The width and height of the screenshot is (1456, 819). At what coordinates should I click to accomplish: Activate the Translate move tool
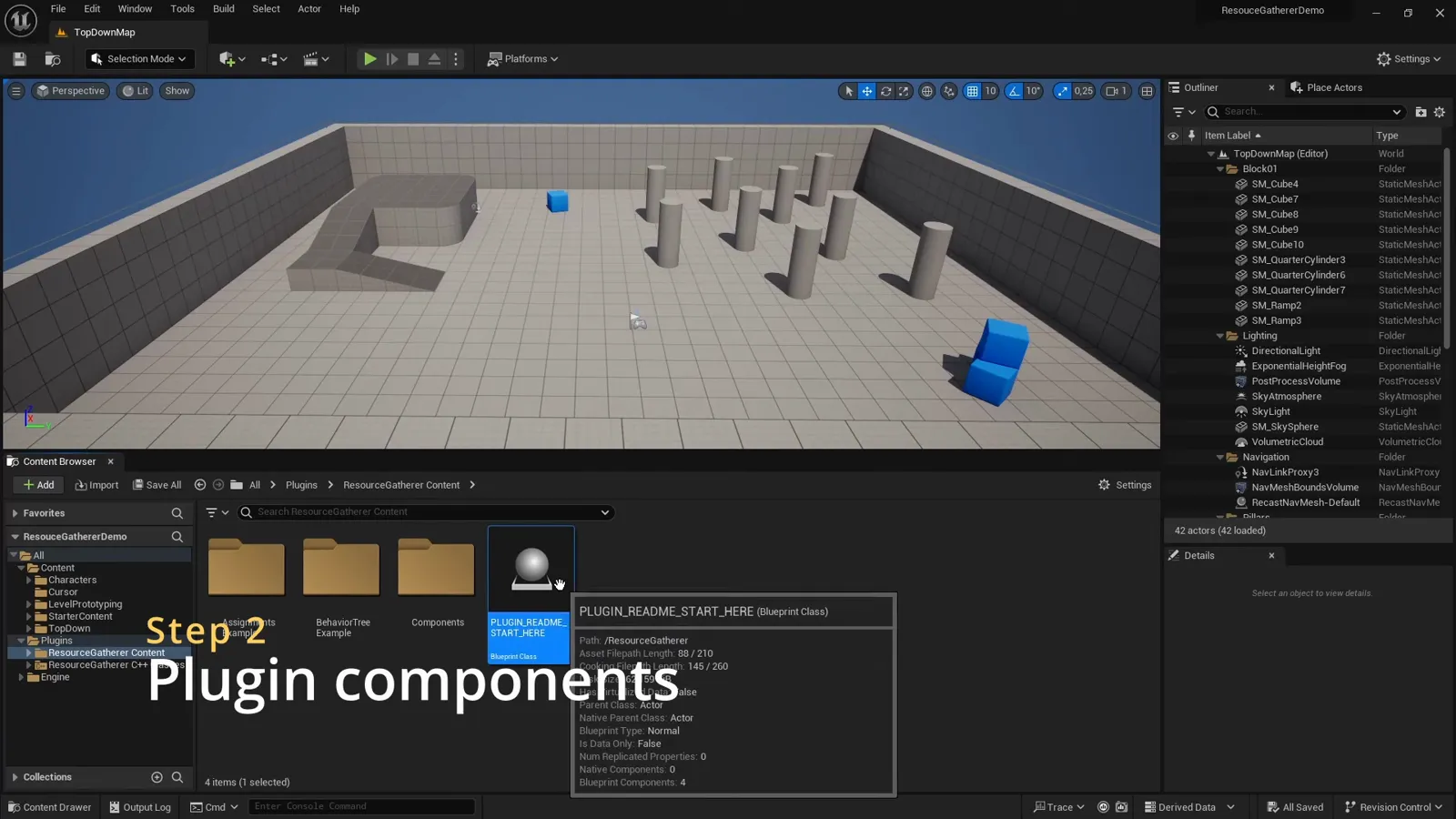(x=867, y=91)
